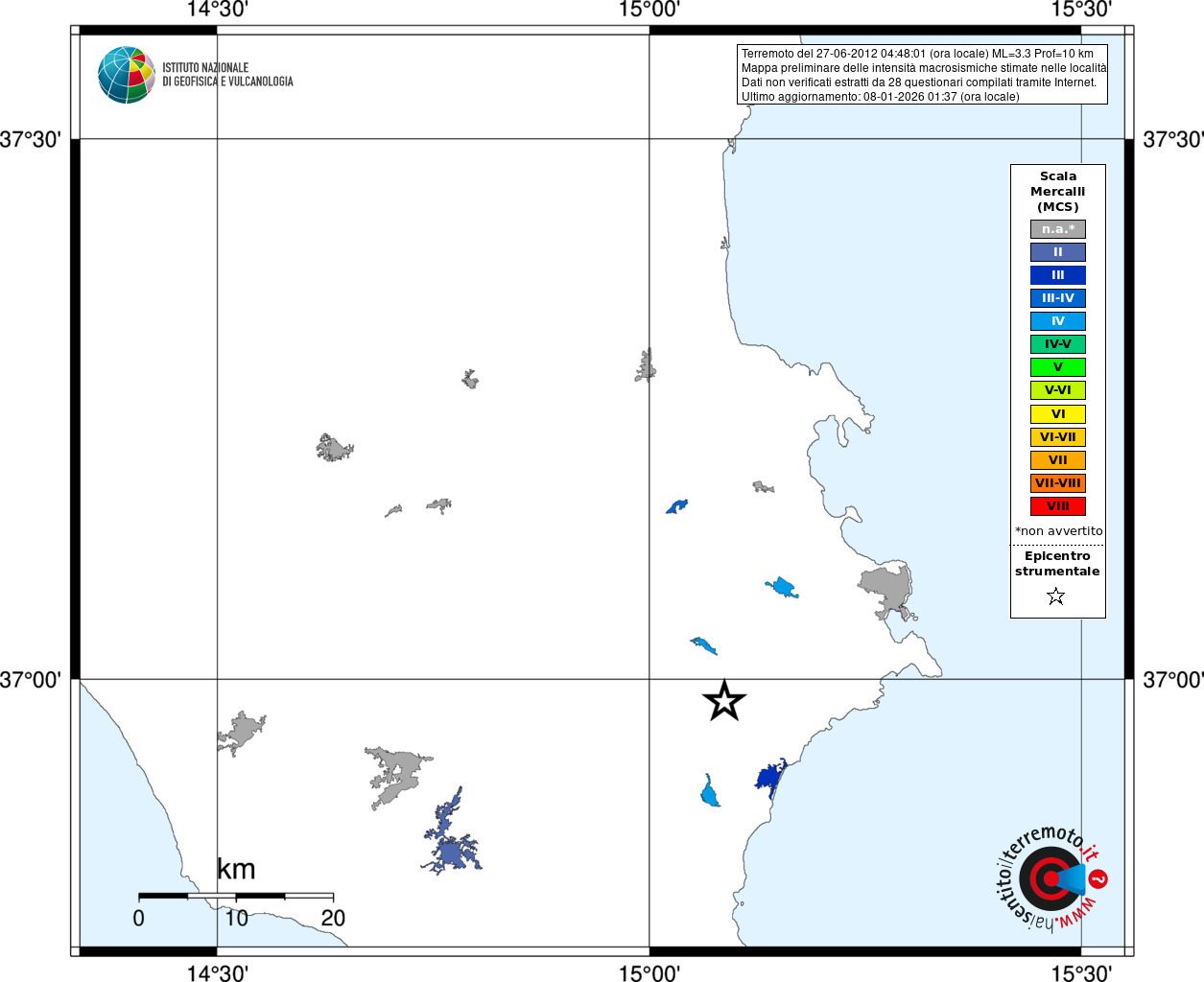1204x982 pixels.
Task: Select the III-IV legend swatch
Action: pos(1058,298)
